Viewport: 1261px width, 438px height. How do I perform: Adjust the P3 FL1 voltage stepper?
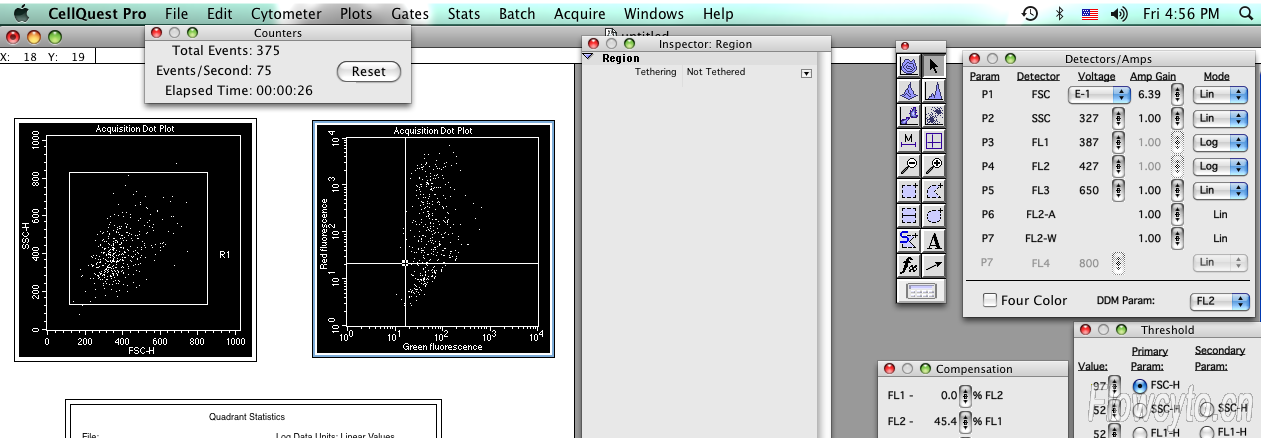pyautogui.click(x=1118, y=142)
